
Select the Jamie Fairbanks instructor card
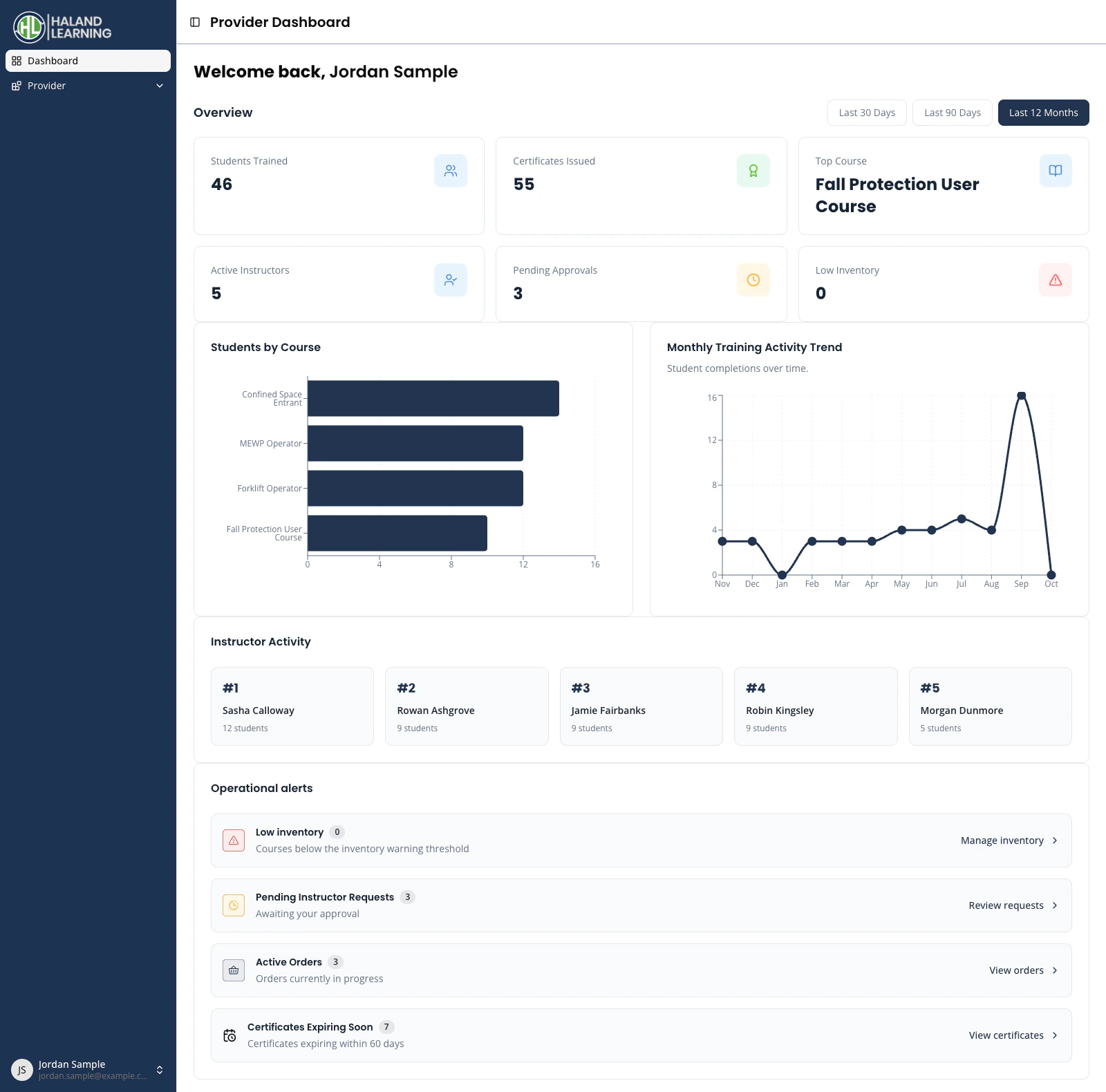click(x=641, y=706)
